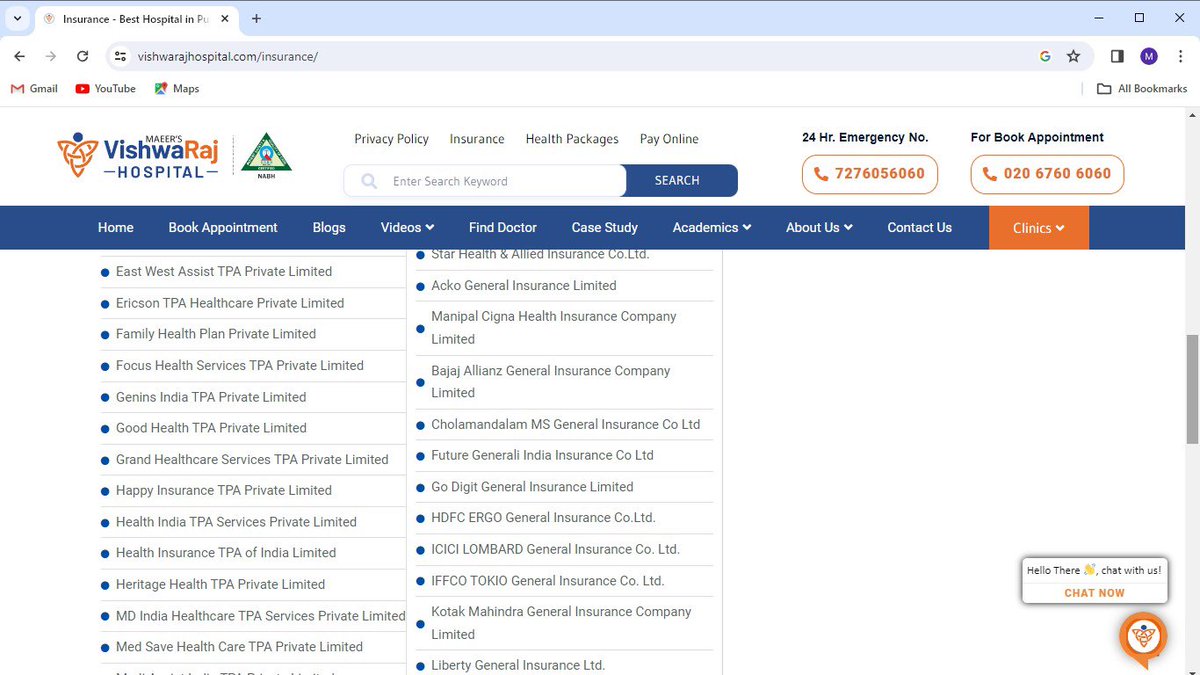
Task: Open browser side panel icon
Action: point(1117,56)
